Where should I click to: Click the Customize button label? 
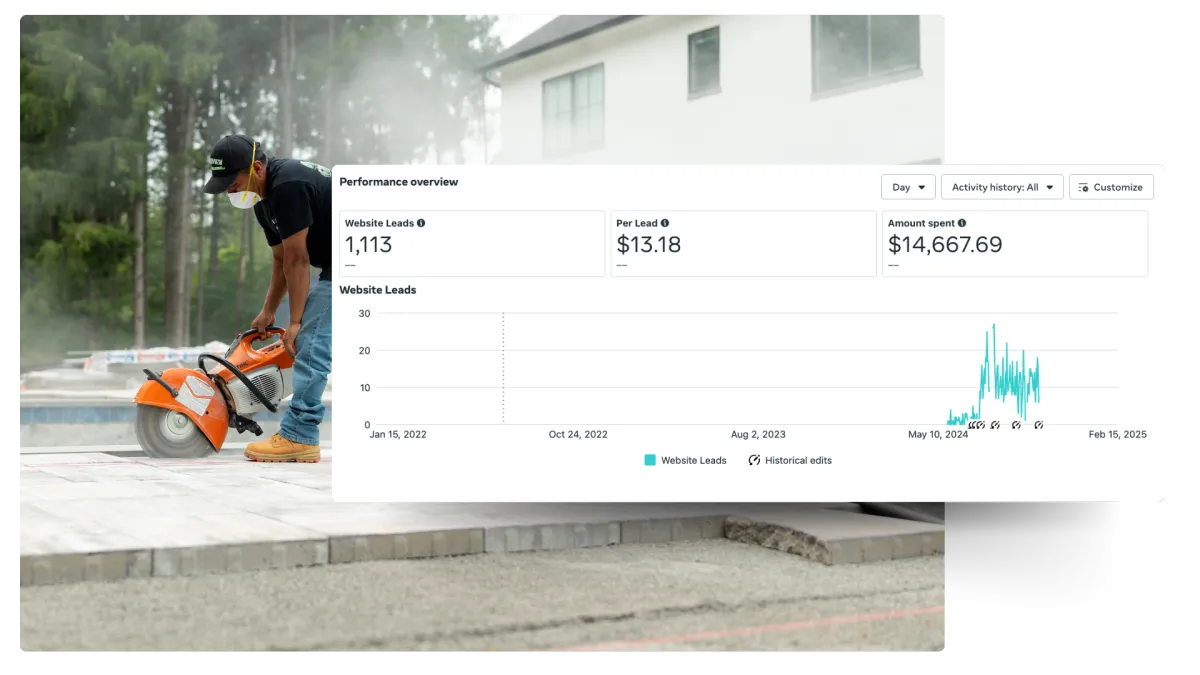pyautogui.click(x=1118, y=187)
